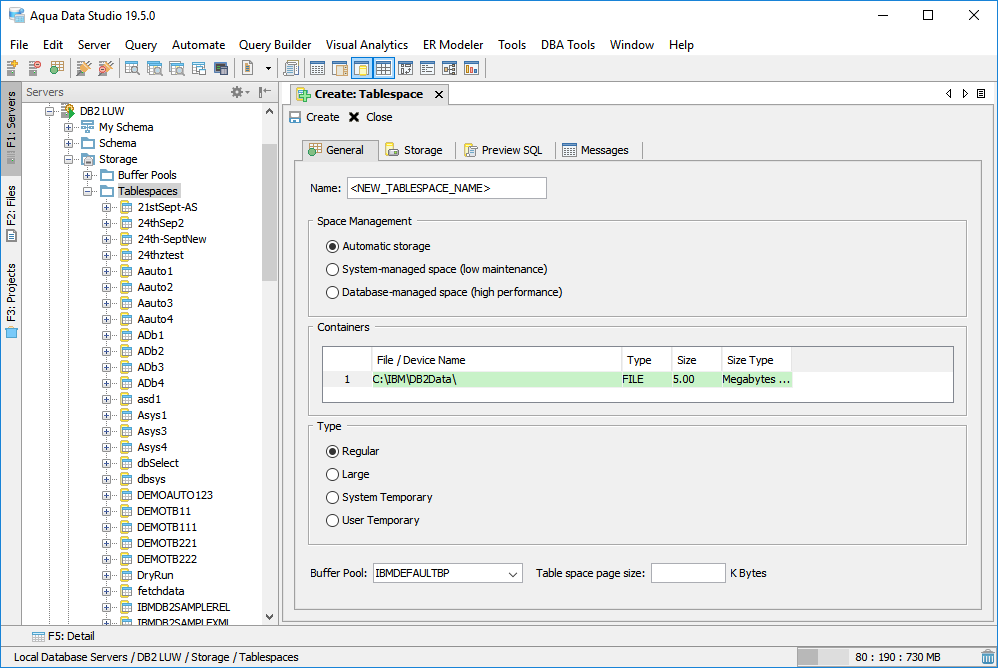Viewport: 998px width, 668px height.
Task: Click the tablespace Name input field
Action: coord(446,188)
